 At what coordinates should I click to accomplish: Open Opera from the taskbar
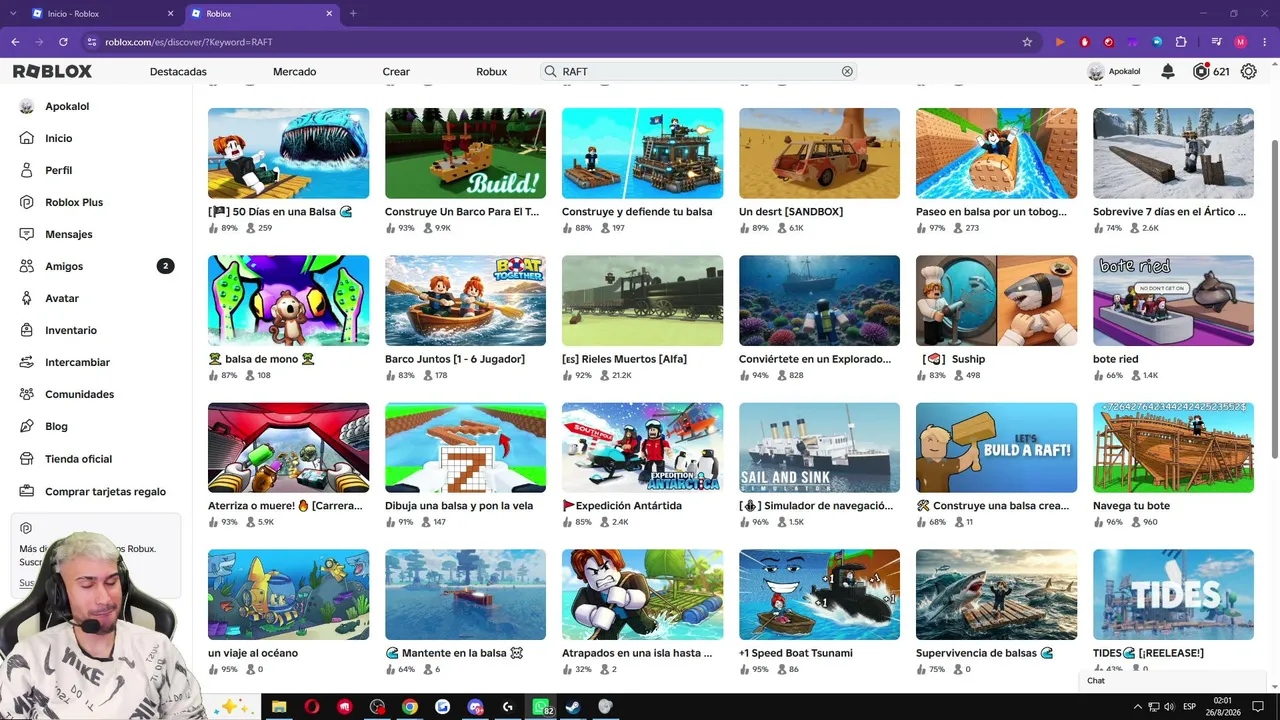[312, 707]
